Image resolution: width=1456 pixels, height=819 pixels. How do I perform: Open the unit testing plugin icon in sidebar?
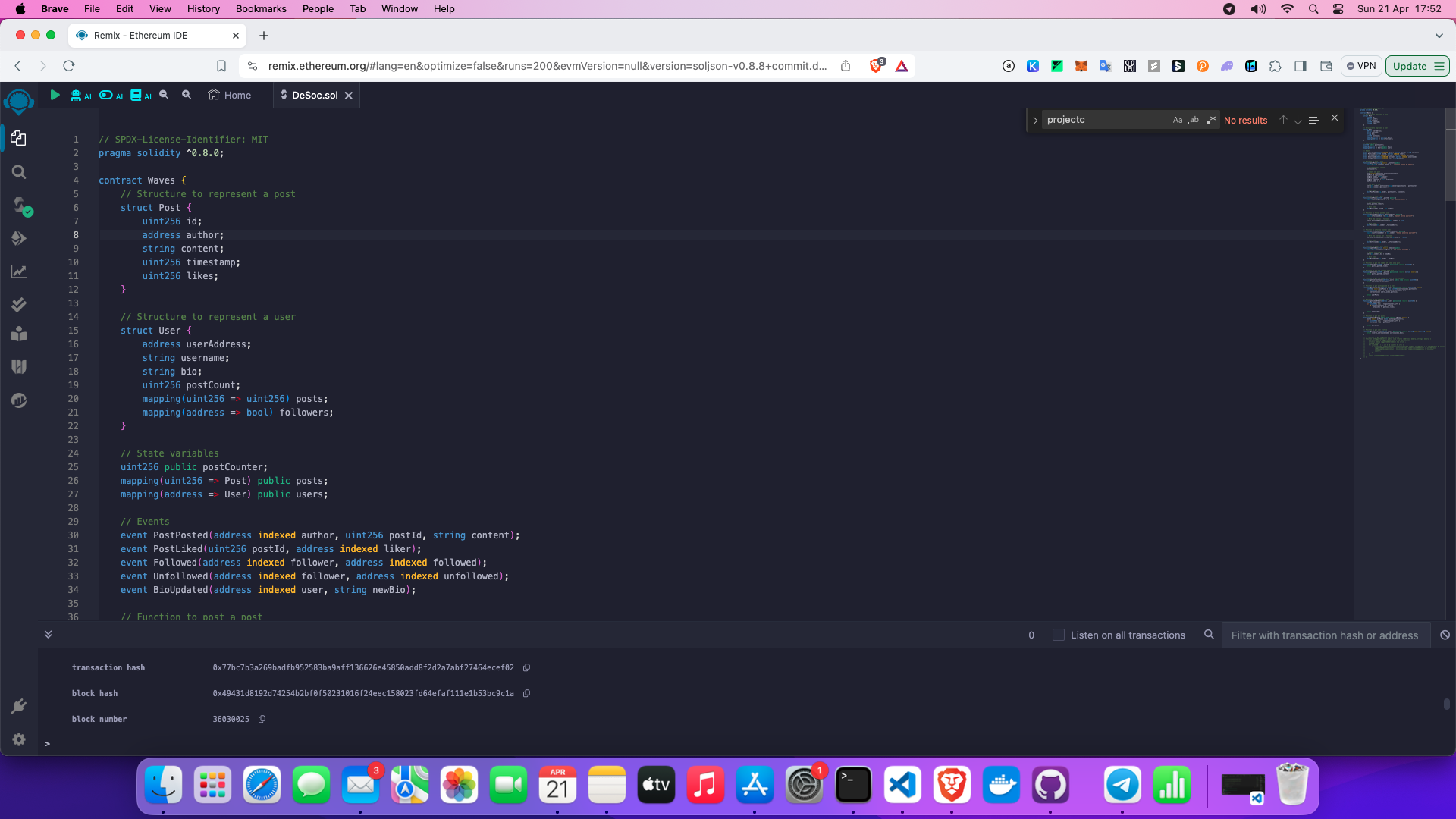(19, 334)
